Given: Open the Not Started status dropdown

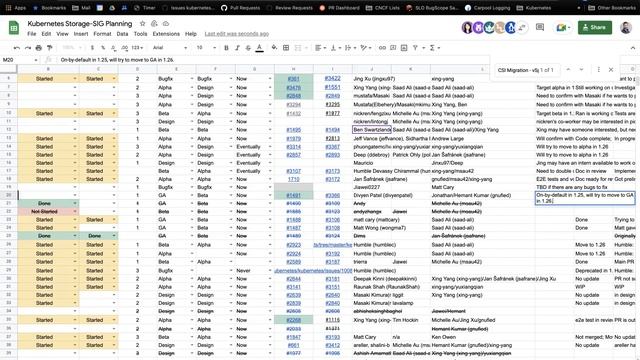Looking at the screenshot, I should coord(75,211).
